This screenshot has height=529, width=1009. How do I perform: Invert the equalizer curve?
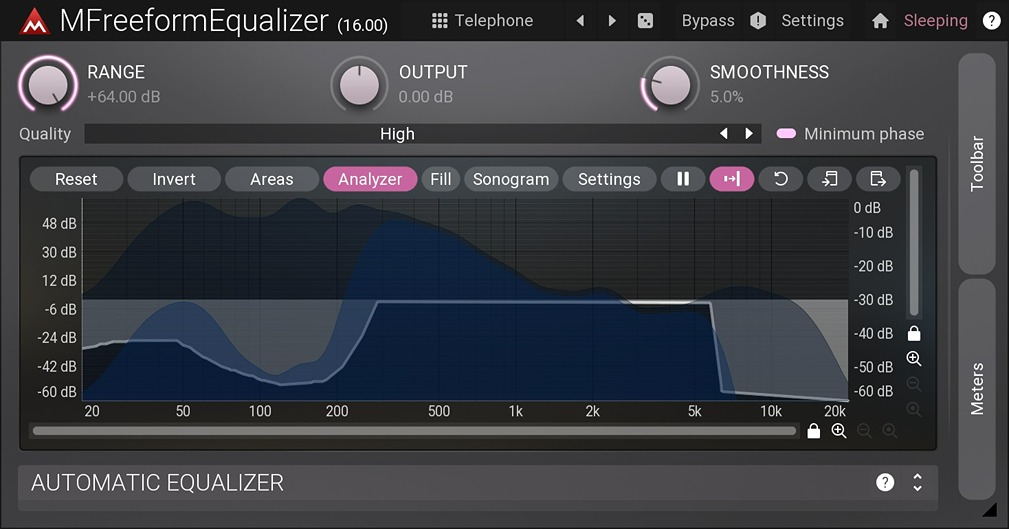click(174, 179)
